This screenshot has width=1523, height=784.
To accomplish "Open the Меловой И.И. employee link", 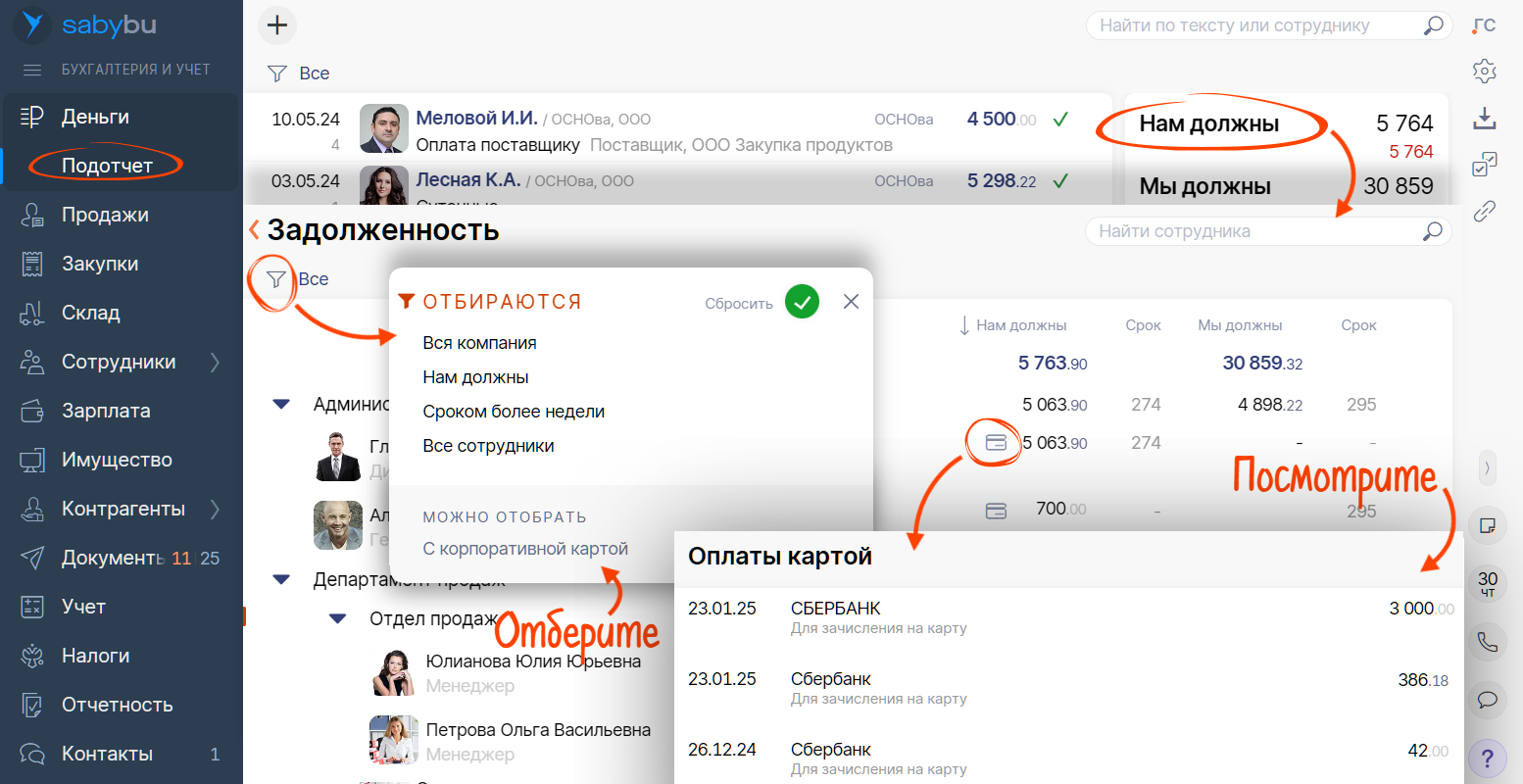I will pos(476,119).
